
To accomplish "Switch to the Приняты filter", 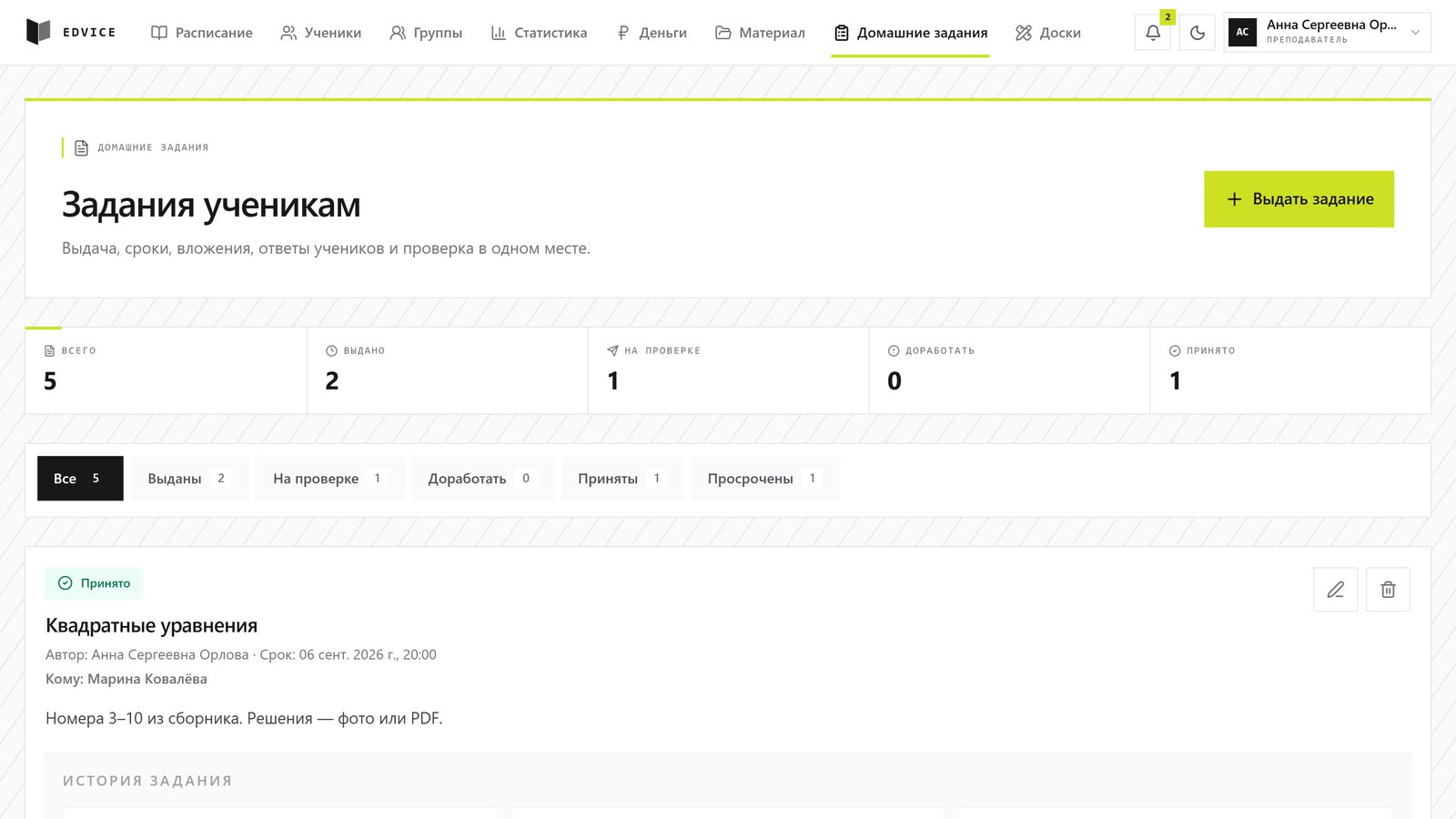I will click(x=622, y=479).
